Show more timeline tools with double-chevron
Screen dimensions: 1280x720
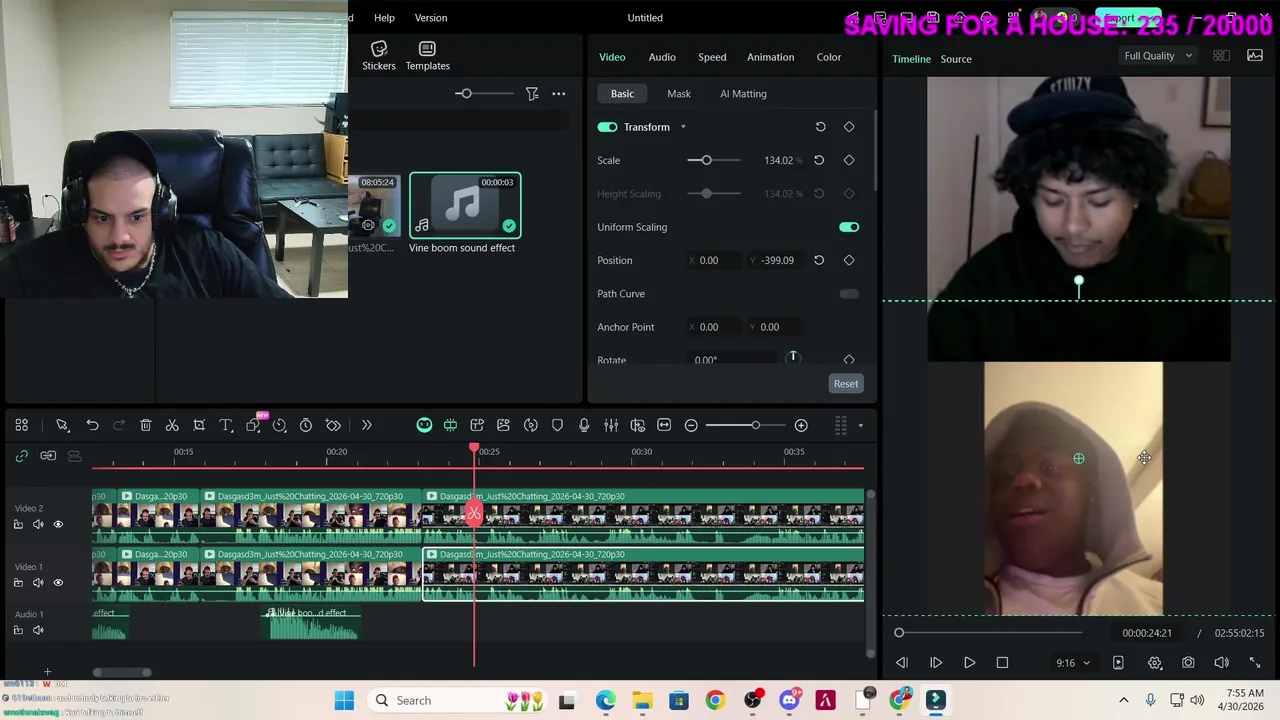click(366, 426)
